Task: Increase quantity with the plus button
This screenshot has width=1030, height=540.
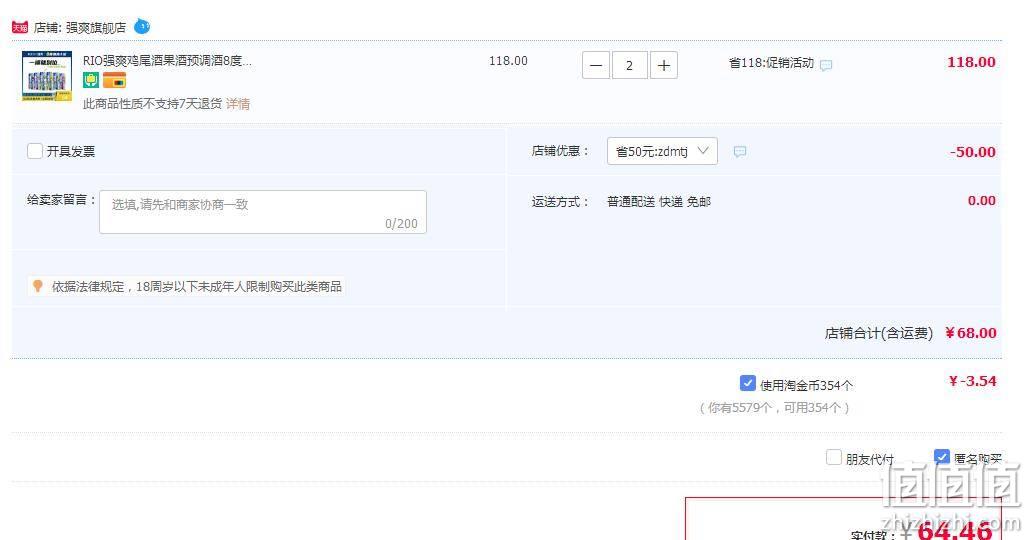Action: click(663, 65)
